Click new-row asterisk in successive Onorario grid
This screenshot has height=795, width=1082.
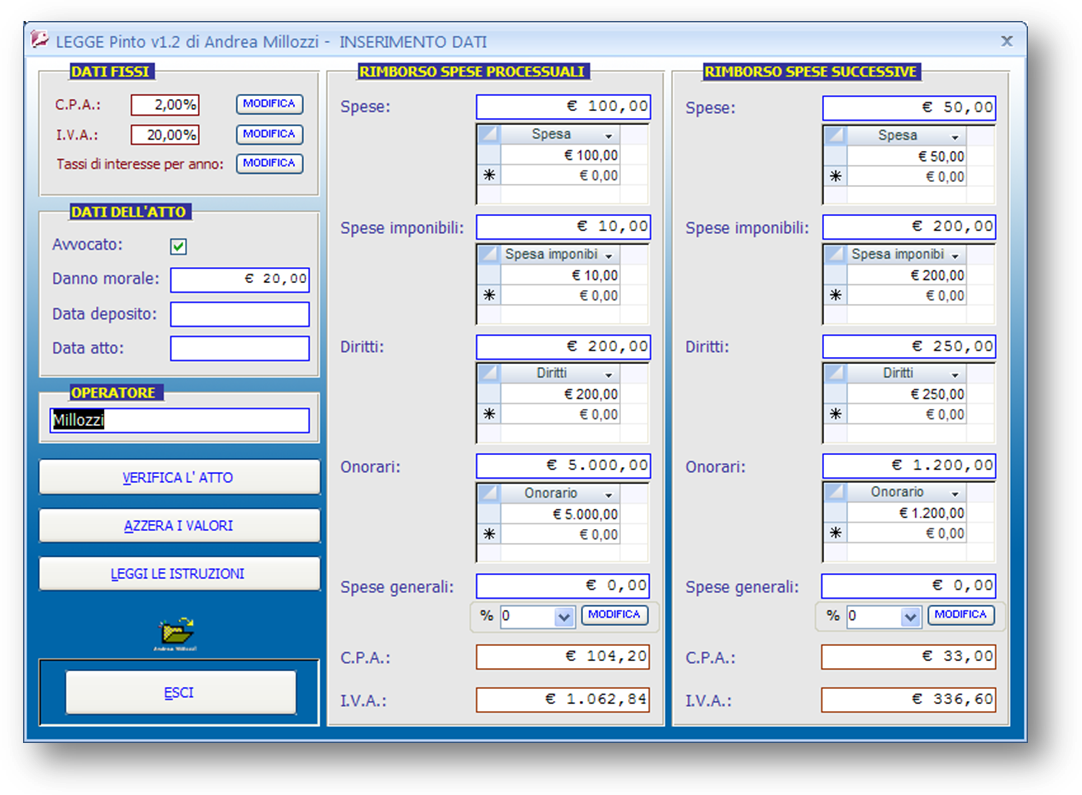[x=835, y=533]
